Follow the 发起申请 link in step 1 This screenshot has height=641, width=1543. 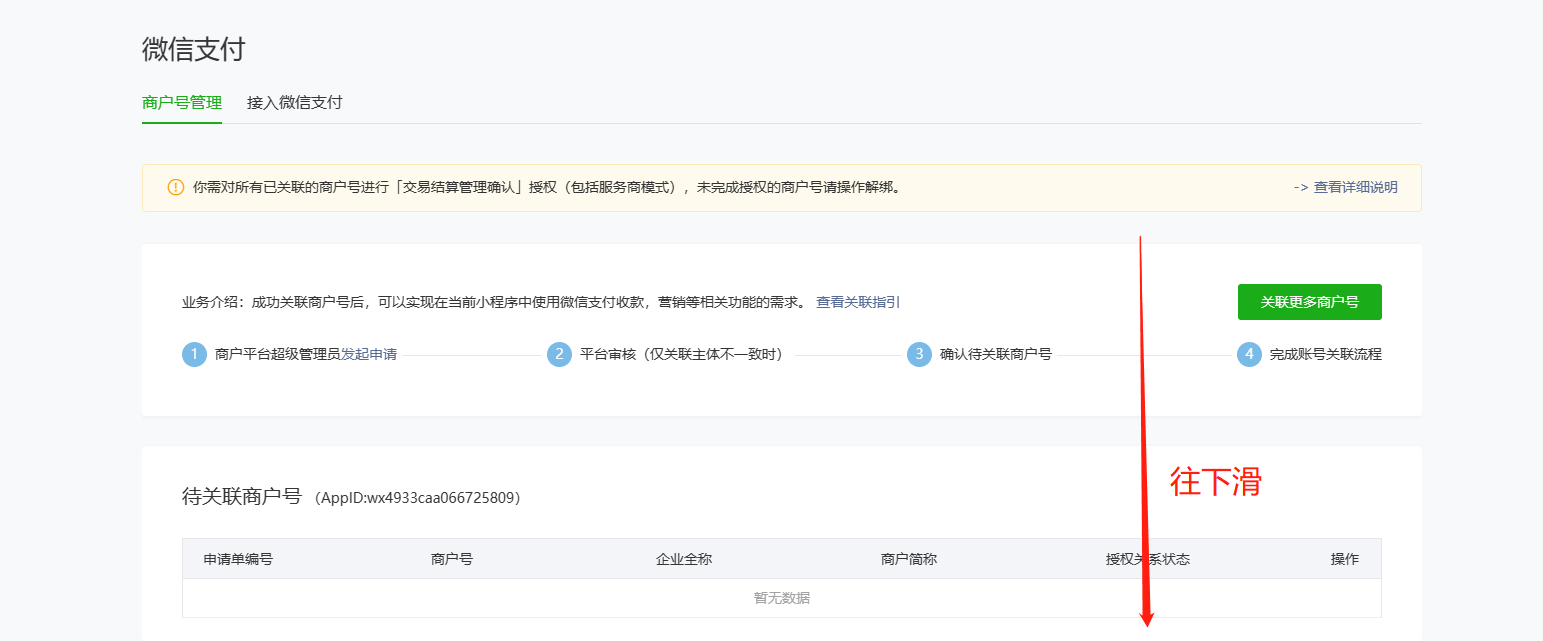(369, 354)
